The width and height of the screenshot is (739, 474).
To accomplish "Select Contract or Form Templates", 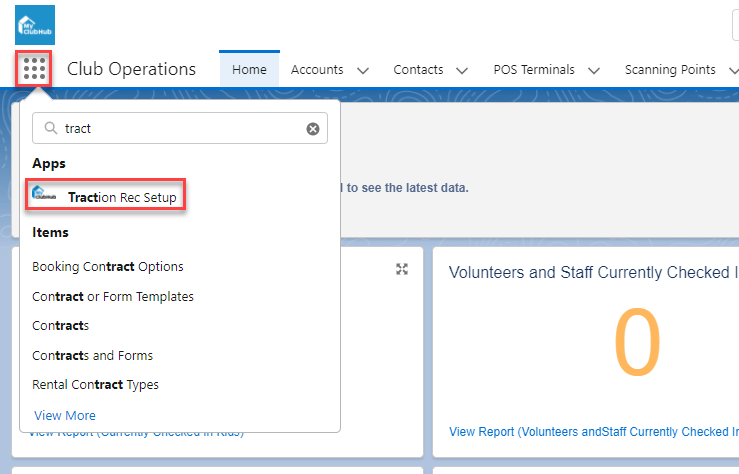I will 113,297.
